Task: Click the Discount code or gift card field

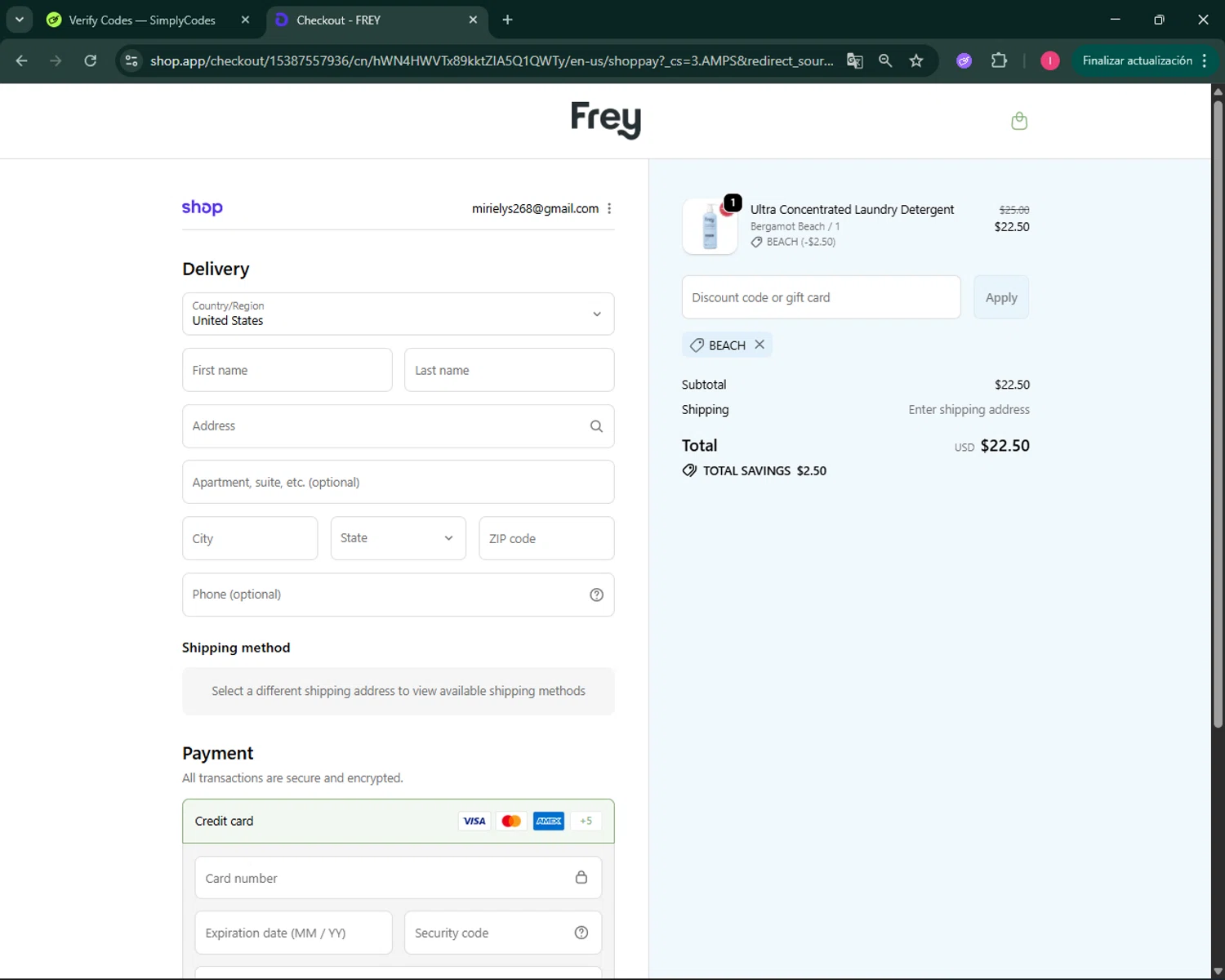Action: pos(822,297)
